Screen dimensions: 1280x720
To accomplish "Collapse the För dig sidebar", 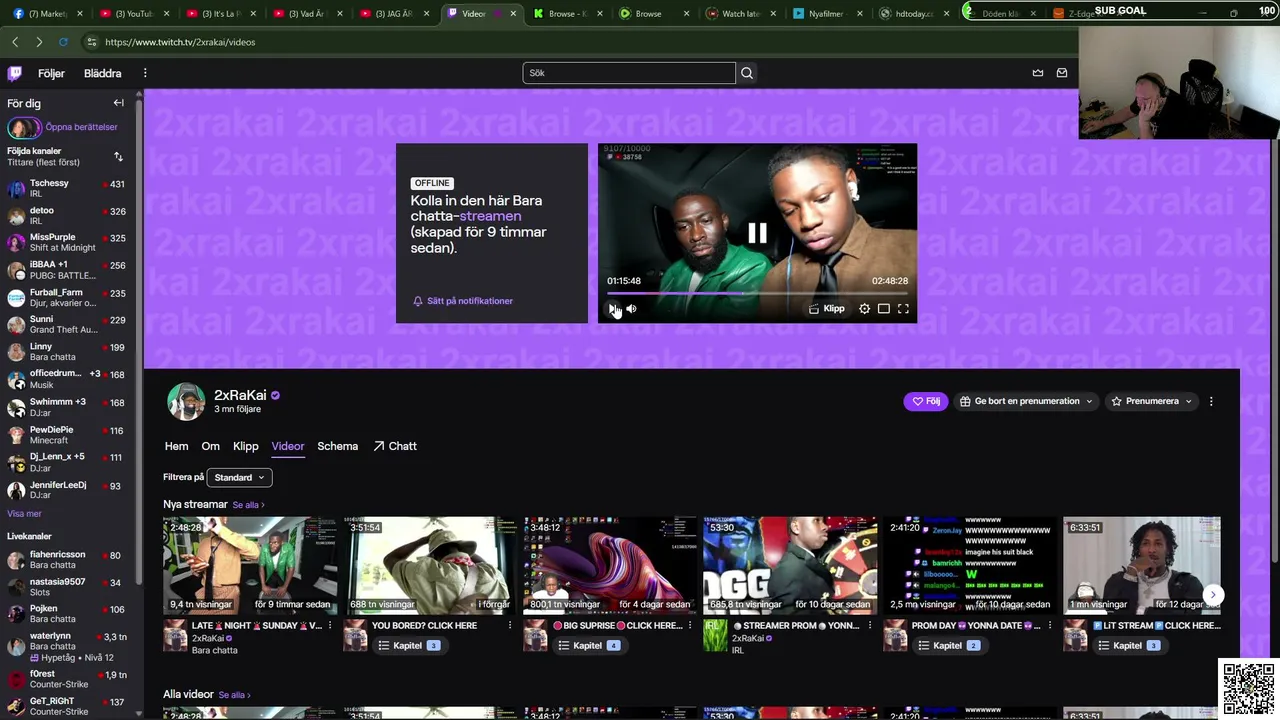I will (119, 103).
